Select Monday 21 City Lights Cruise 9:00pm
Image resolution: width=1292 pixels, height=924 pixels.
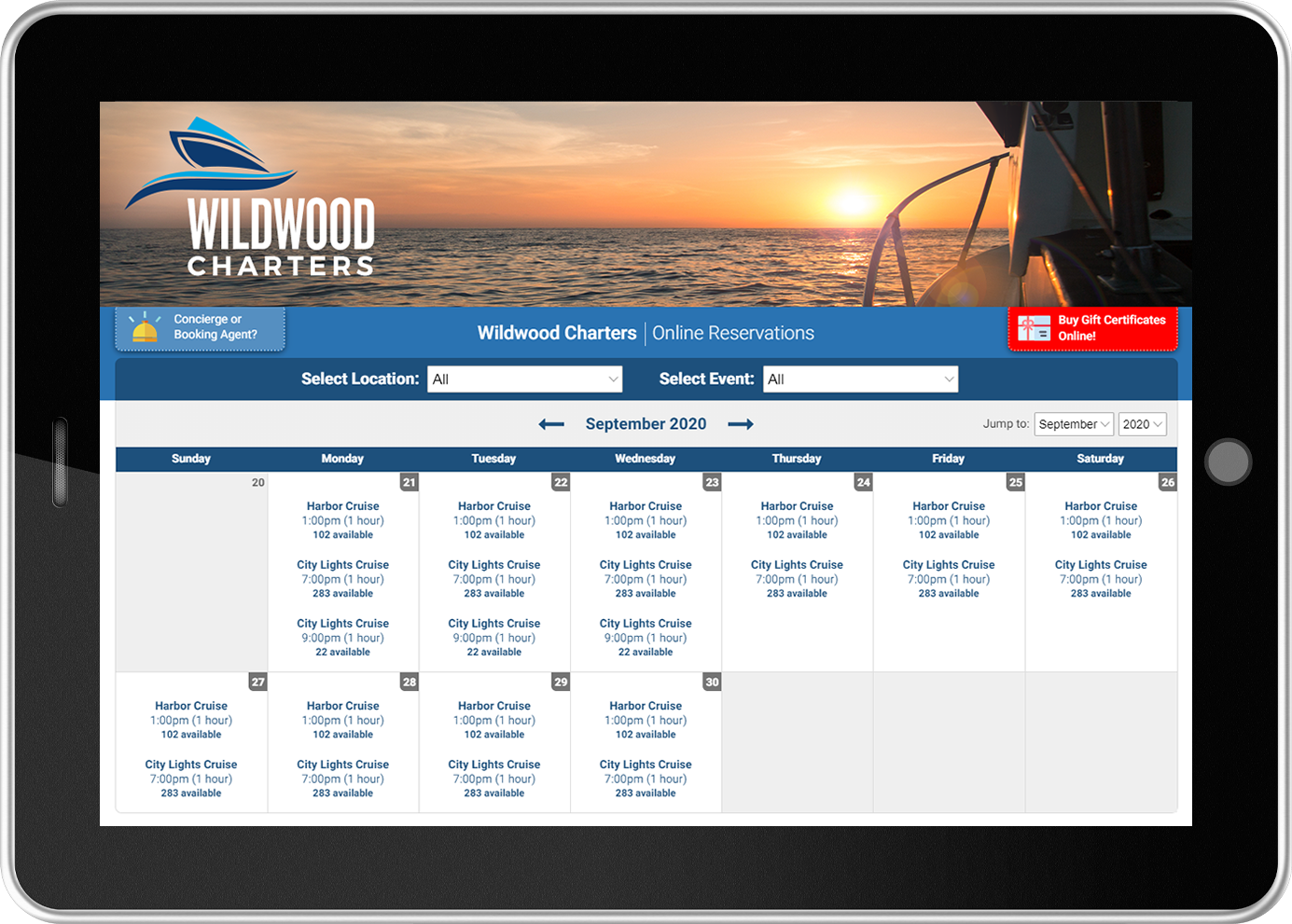(343, 638)
